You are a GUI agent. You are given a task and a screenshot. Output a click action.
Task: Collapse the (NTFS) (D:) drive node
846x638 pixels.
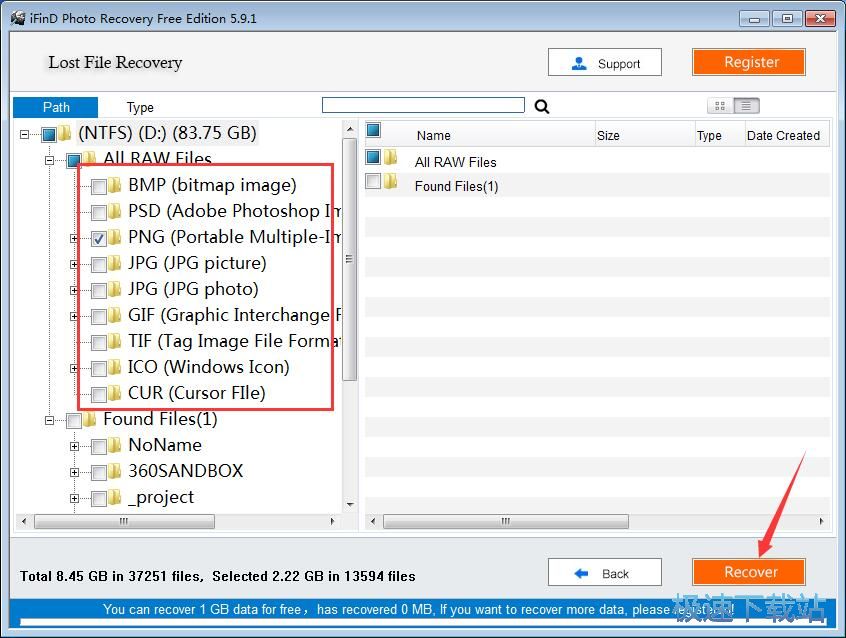point(24,133)
